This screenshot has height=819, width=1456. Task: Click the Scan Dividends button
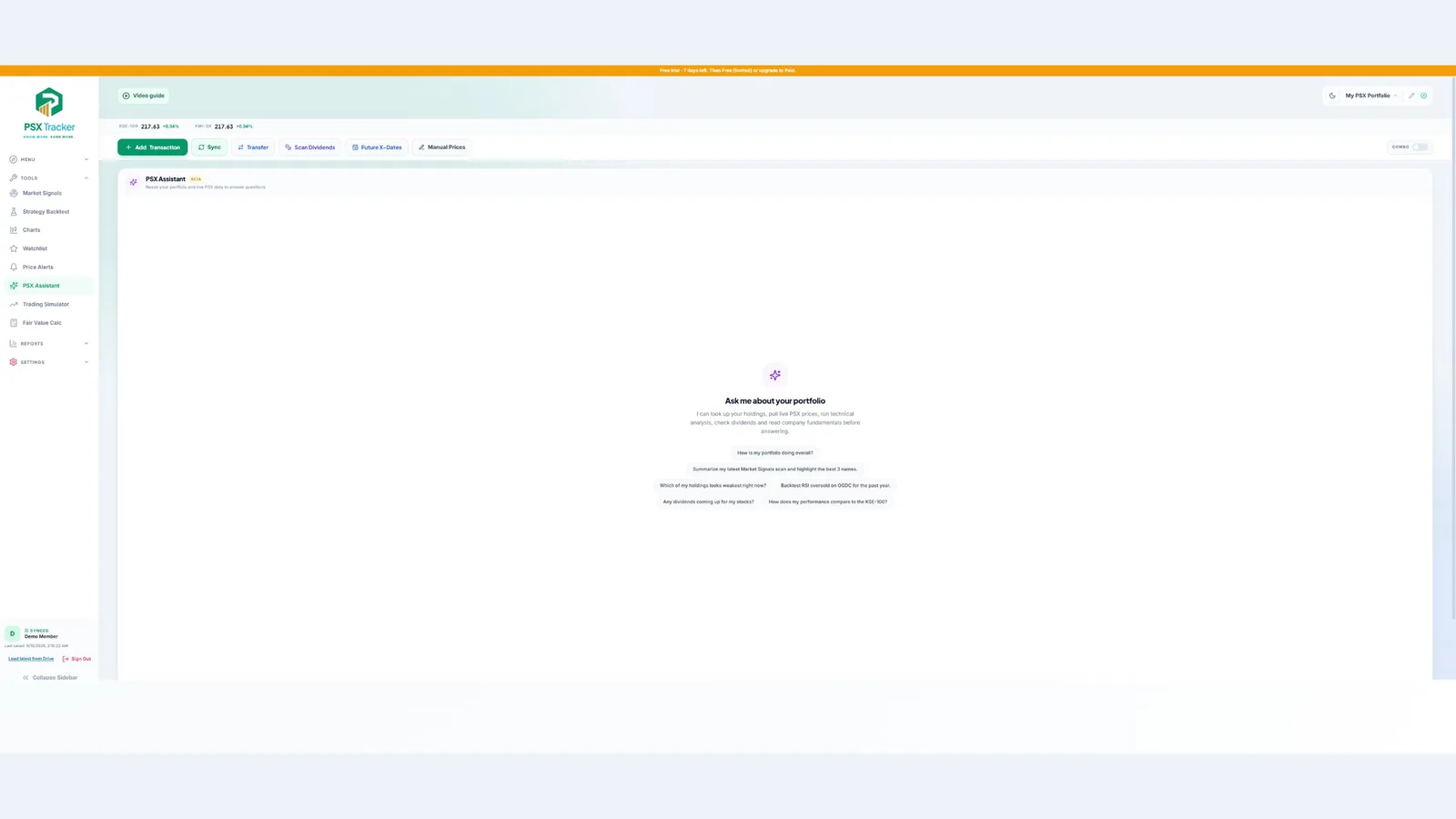click(309, 147)
